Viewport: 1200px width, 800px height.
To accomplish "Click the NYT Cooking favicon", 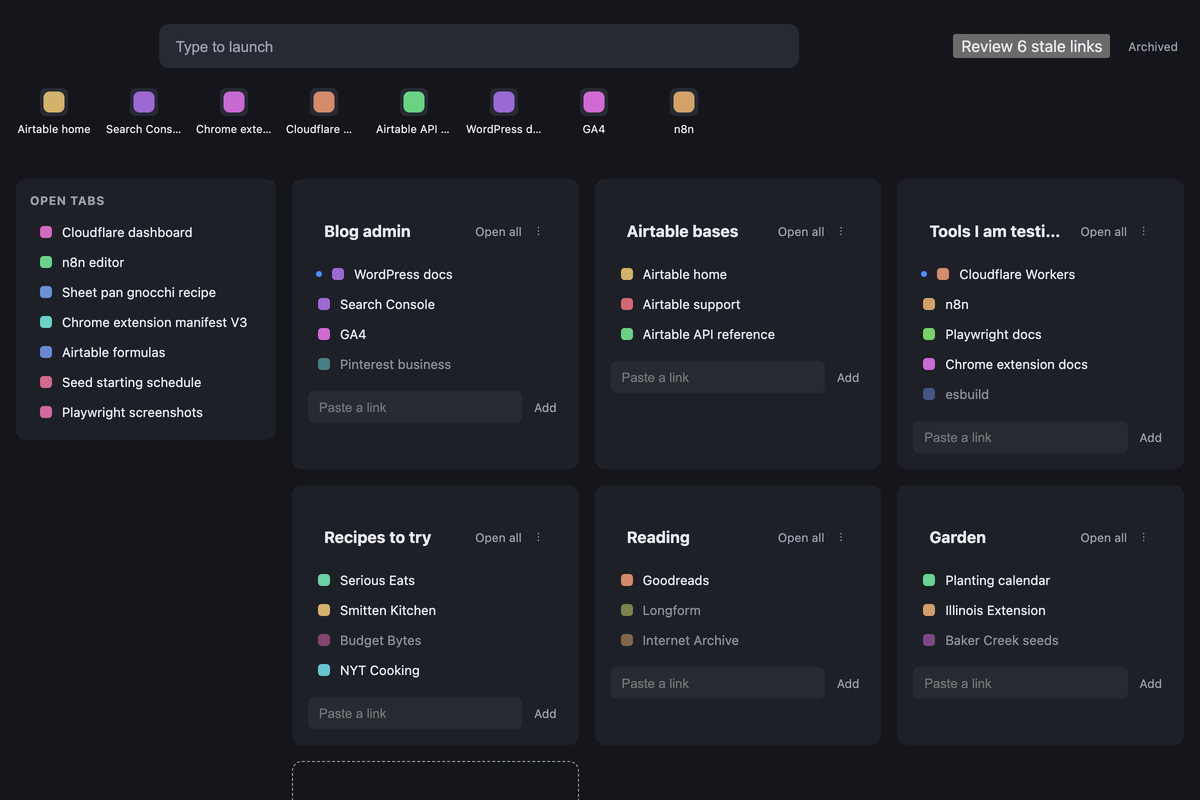I will pyautogui.click(x=324, y=670).
